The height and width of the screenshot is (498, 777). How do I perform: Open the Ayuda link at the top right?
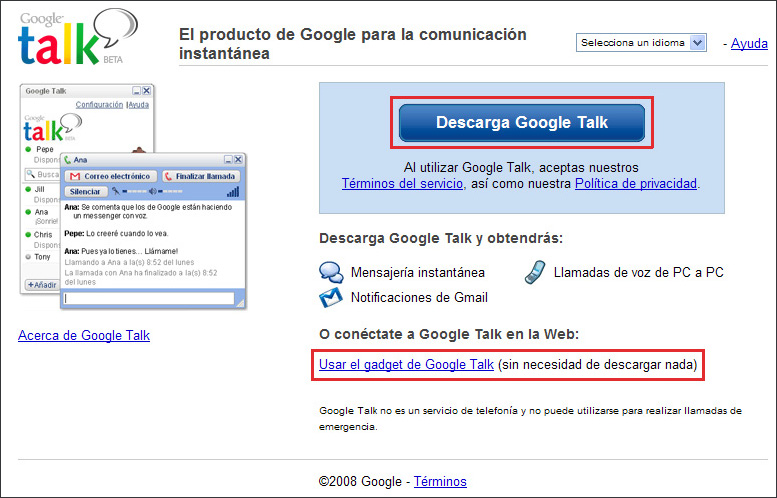(749, 43)
